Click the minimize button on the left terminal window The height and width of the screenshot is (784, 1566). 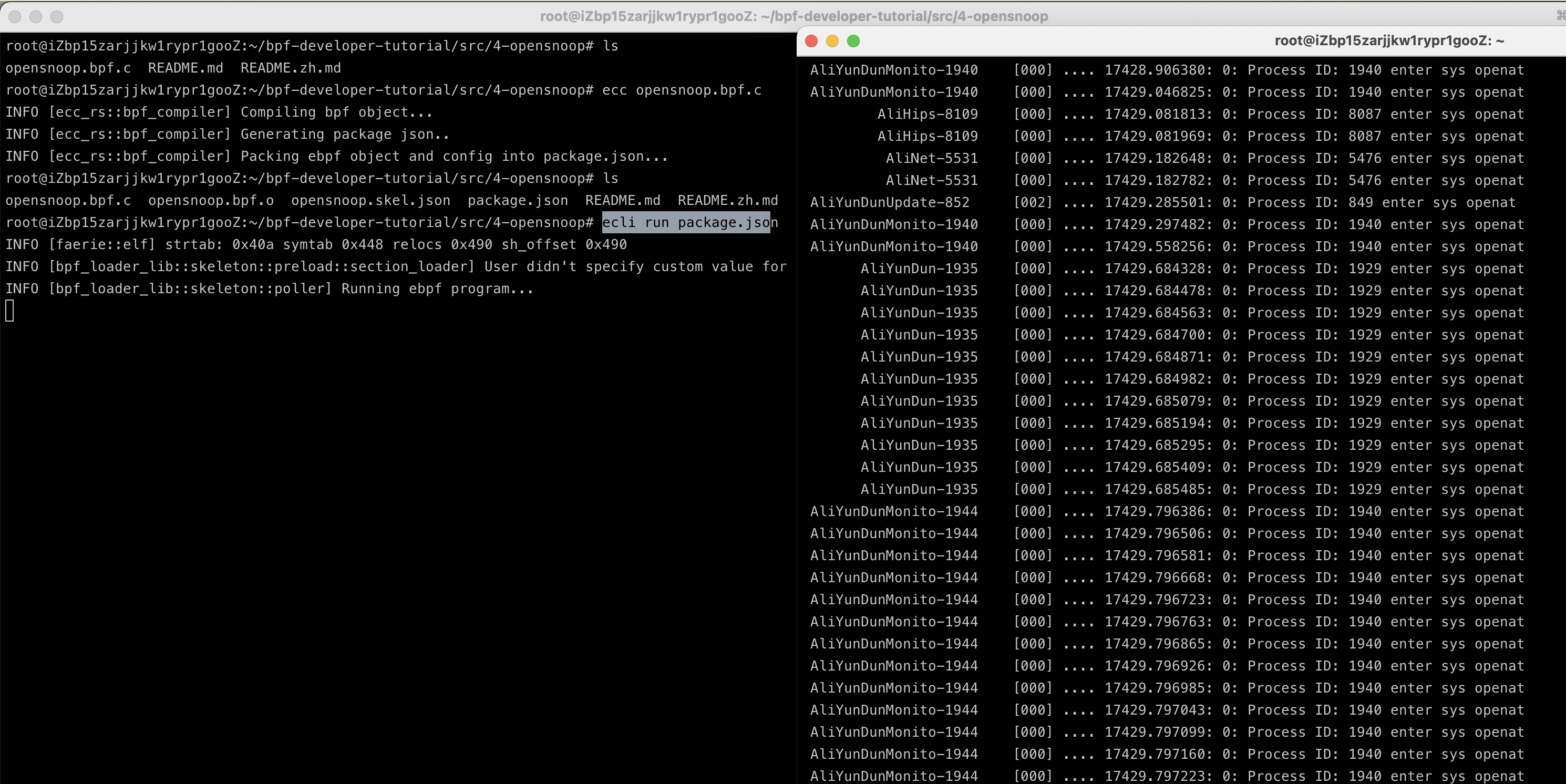[x=35, y=17]
